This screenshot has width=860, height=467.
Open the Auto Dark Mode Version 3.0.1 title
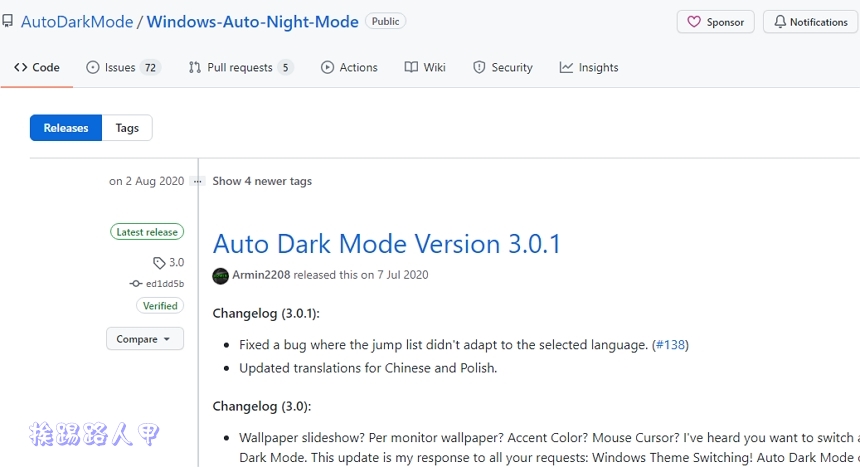387,244
